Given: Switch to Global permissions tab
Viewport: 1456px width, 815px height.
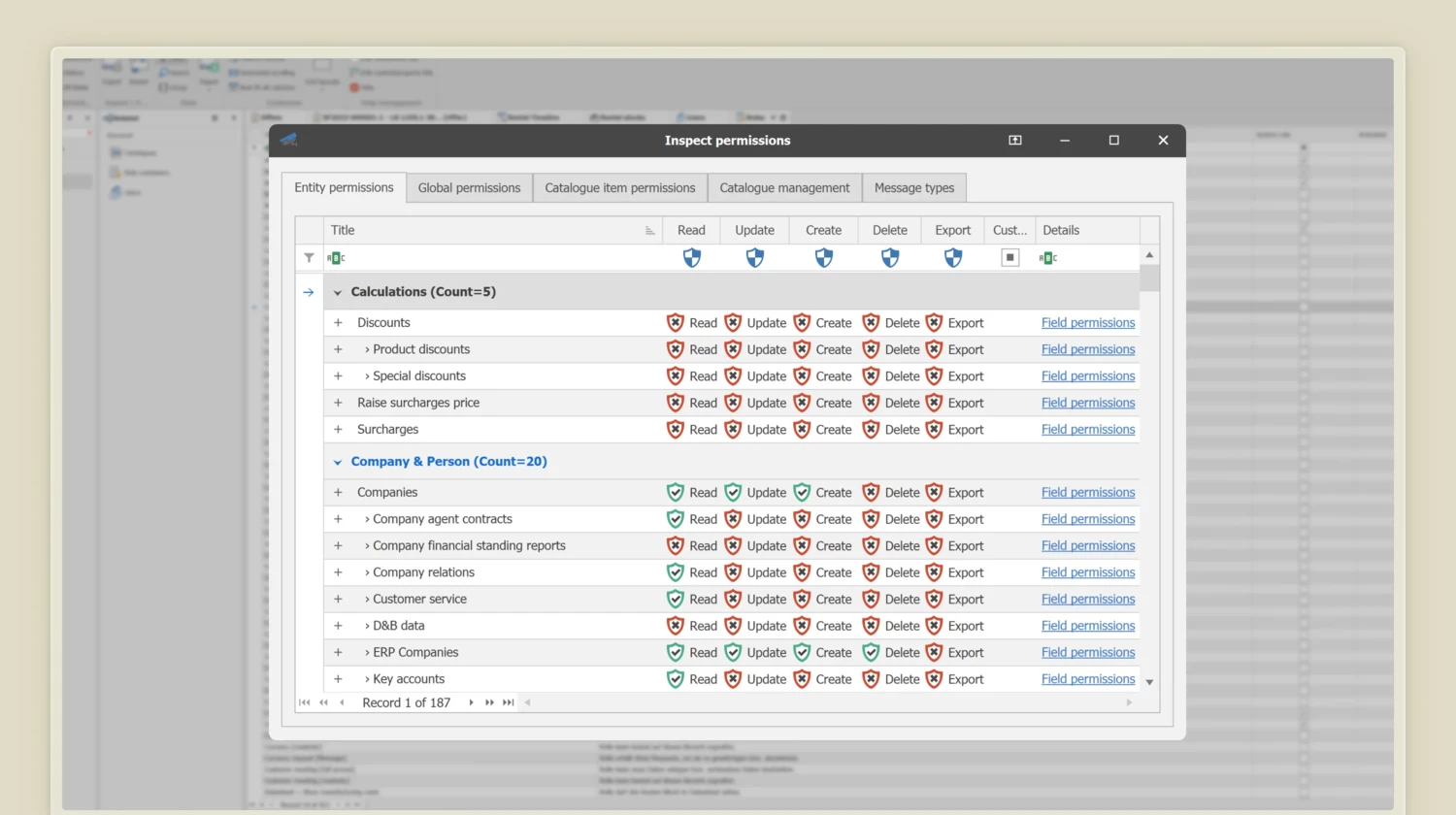Looking at the screenshot, I should click(x=469, y=188).
